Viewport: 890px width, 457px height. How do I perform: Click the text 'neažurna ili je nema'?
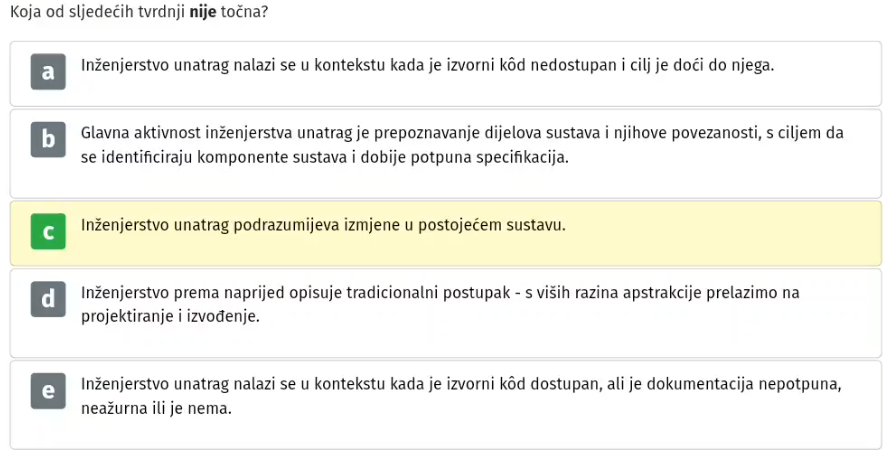pos(157,409)
